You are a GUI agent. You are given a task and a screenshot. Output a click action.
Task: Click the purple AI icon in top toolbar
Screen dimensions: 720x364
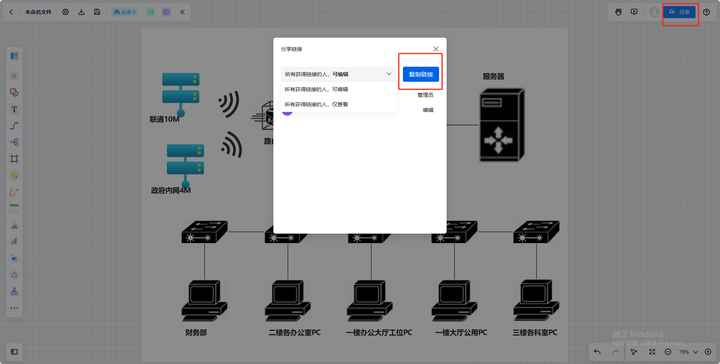point(167,12)
